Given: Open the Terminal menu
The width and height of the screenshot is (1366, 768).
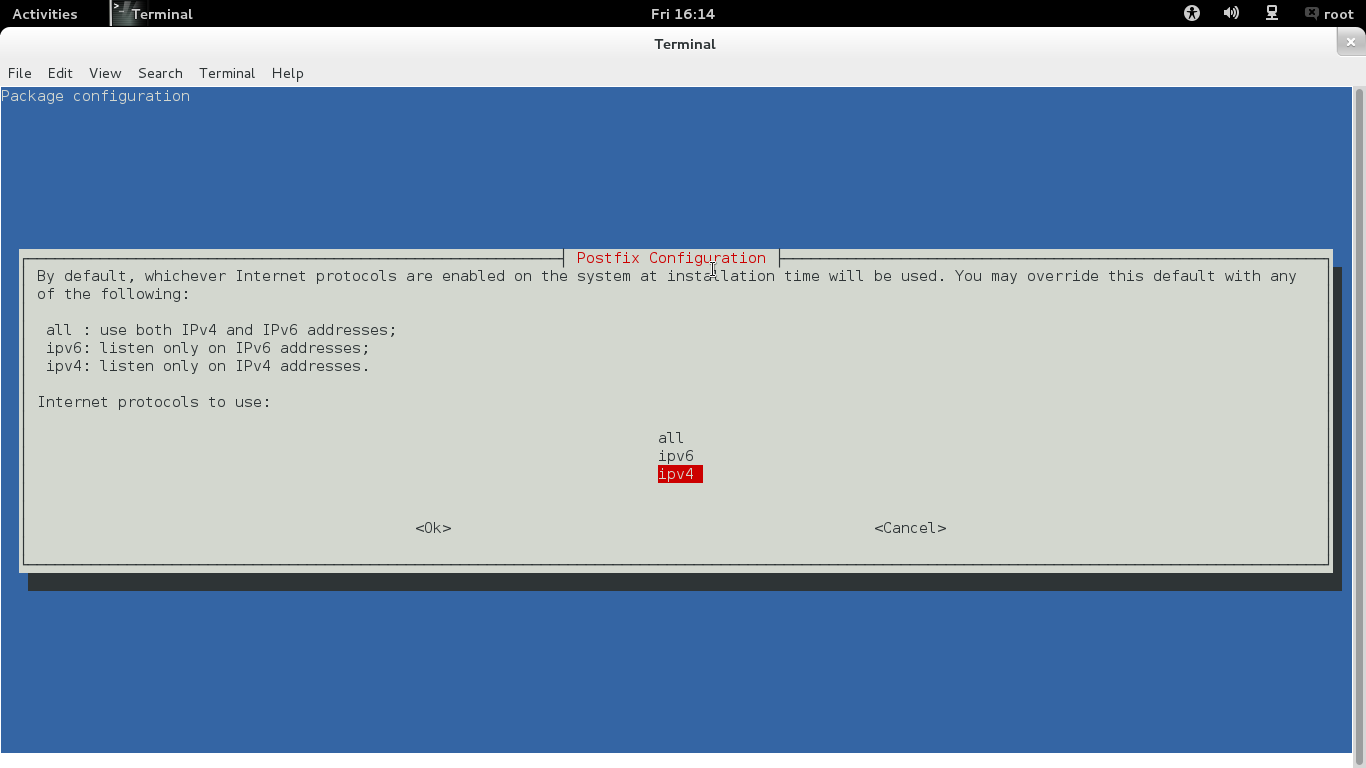Looking at the screenshot, I should pyautogui.click(x=227, y=73).
